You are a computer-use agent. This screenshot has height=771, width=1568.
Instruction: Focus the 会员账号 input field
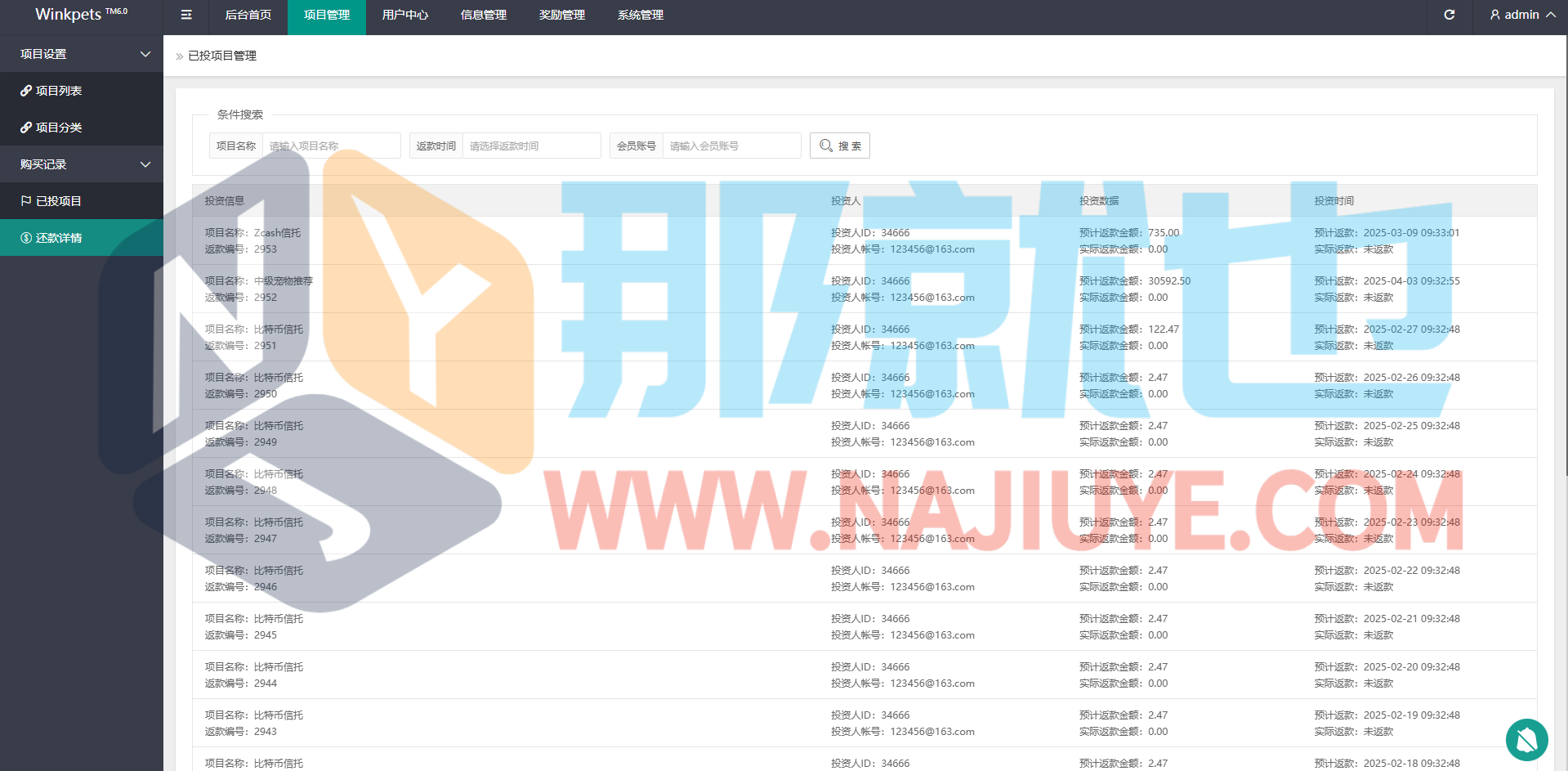731,146
